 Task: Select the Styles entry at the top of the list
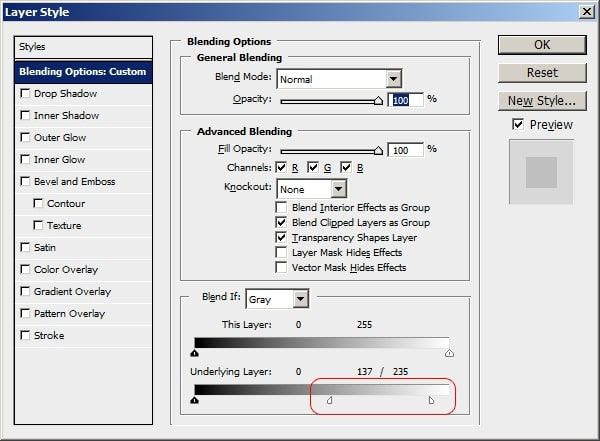83,47
